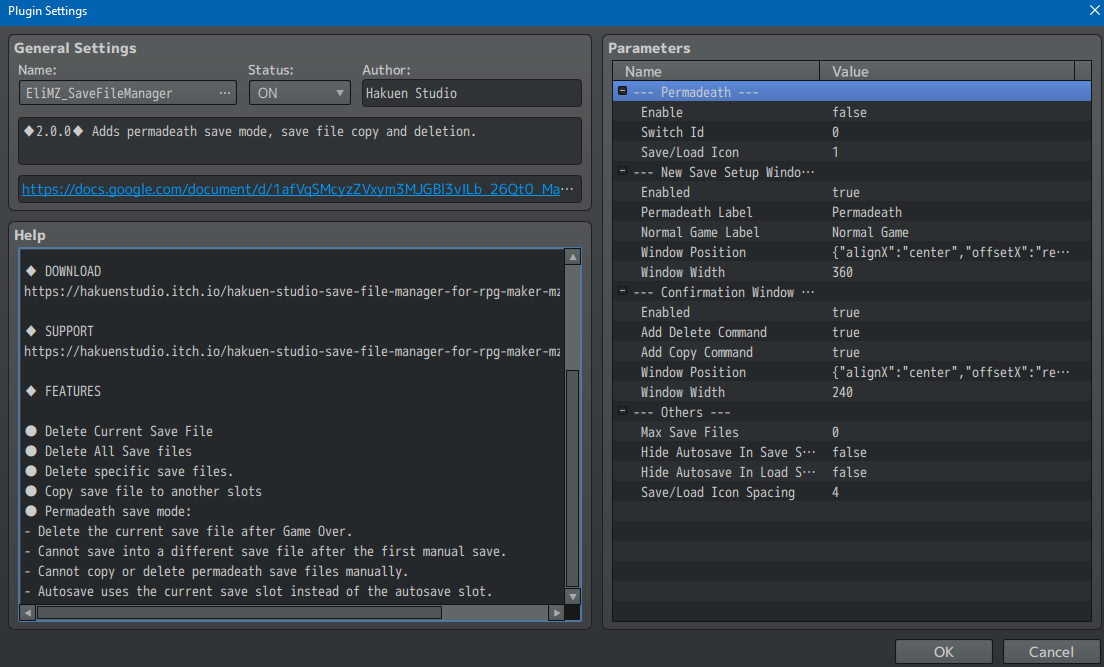1104x667 pixels.
Task: Collapse the Confirmation Window group
Action: coord(622,290)
